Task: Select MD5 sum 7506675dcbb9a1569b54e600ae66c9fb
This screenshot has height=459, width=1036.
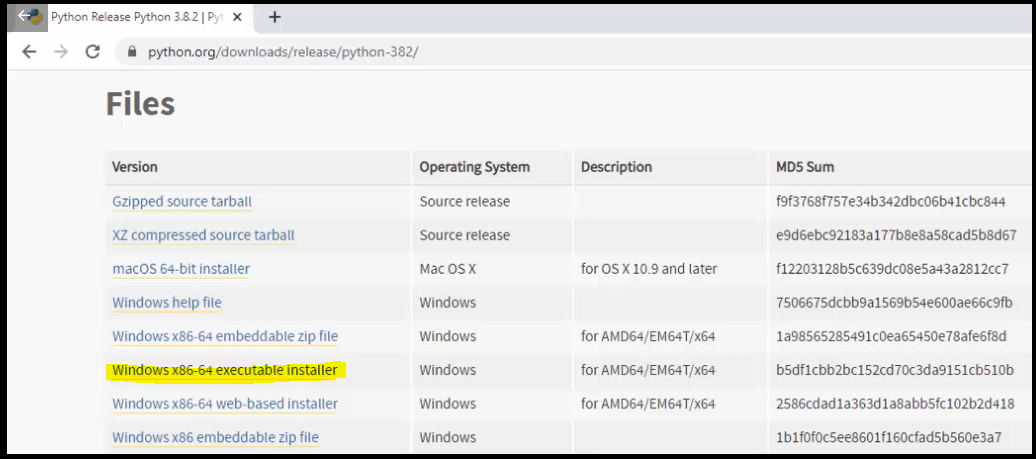Action: click(x=894, y=302)
